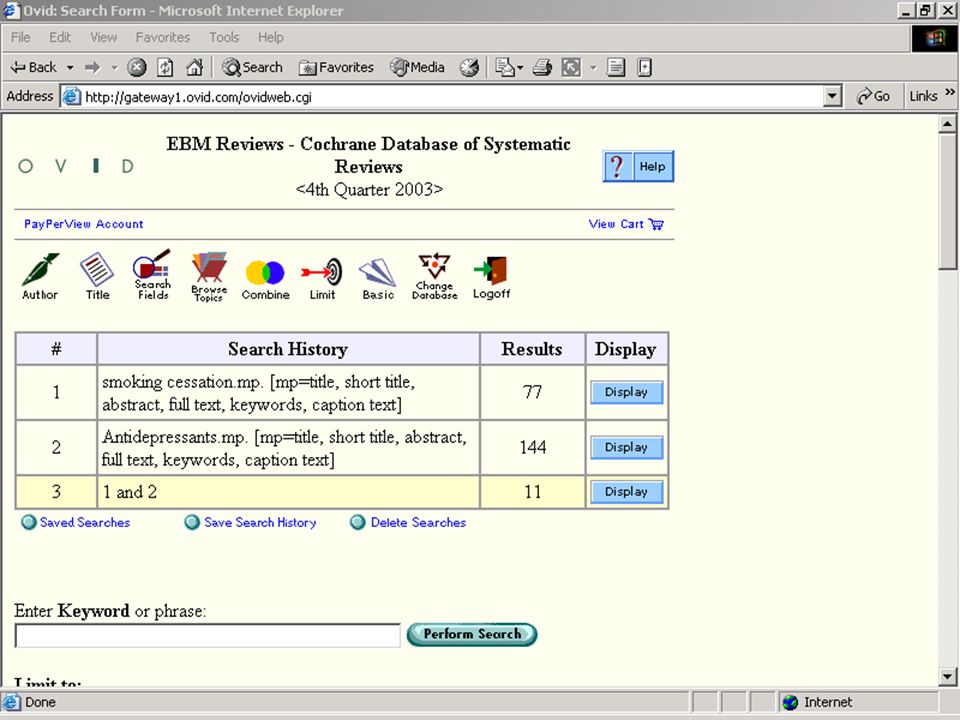Image resolution: width=960 pixels, height=720 pixels.
Task: Focus the keyword or phrase input field
Action: coord(208,636)
